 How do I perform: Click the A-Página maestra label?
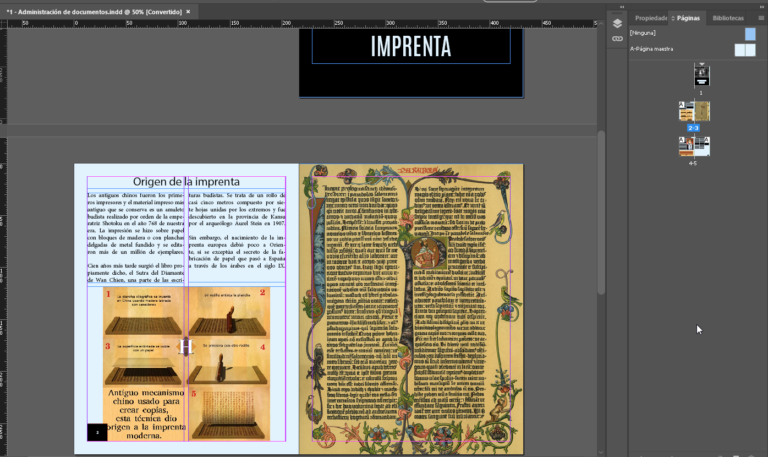click(651, 49)
